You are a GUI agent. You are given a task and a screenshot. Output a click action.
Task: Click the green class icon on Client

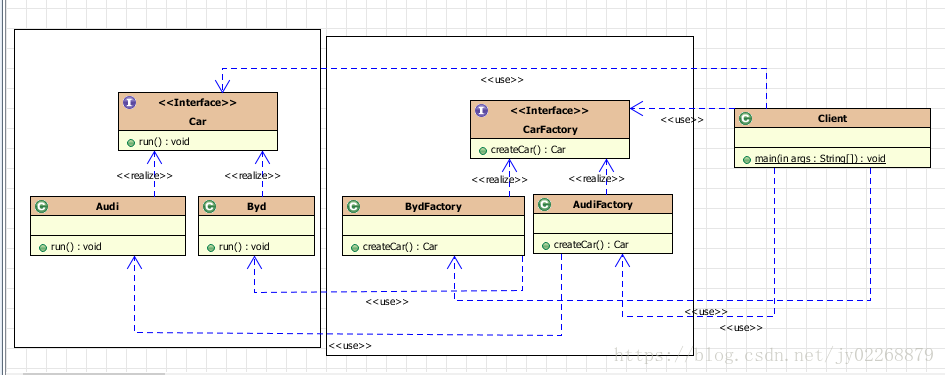point(746,119)
